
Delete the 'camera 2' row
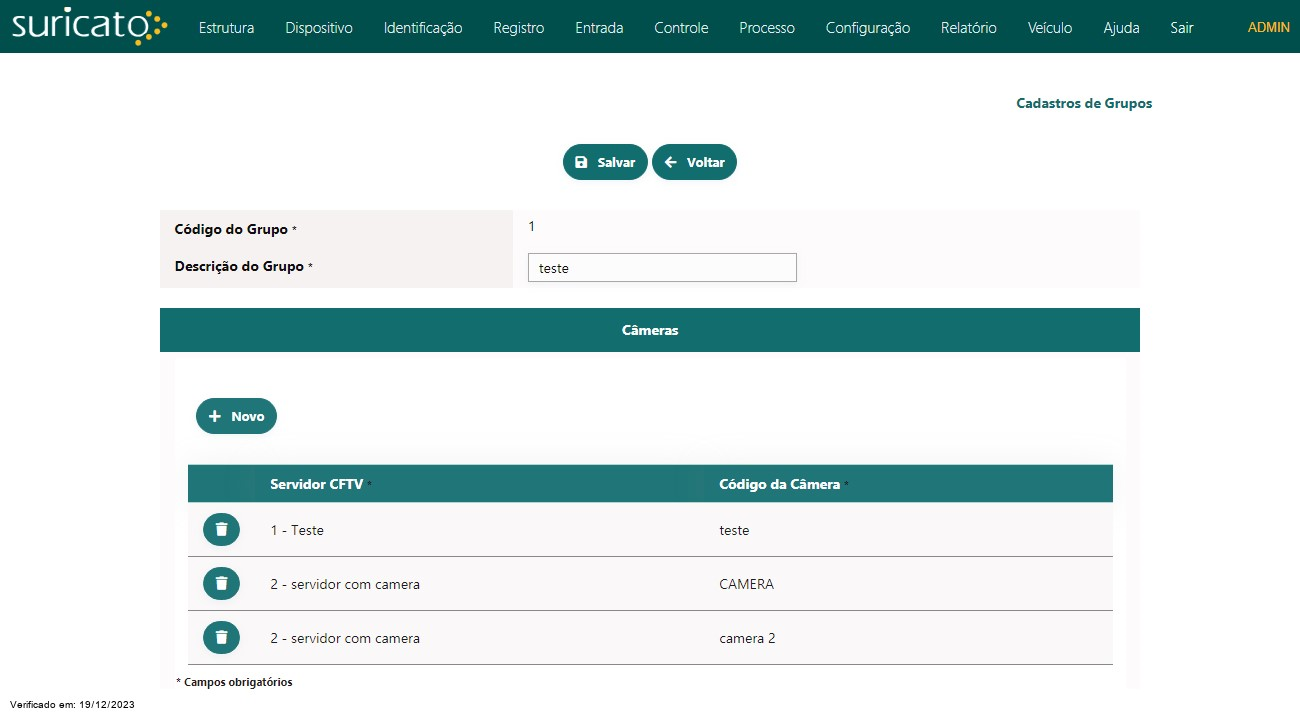[221, 637]
